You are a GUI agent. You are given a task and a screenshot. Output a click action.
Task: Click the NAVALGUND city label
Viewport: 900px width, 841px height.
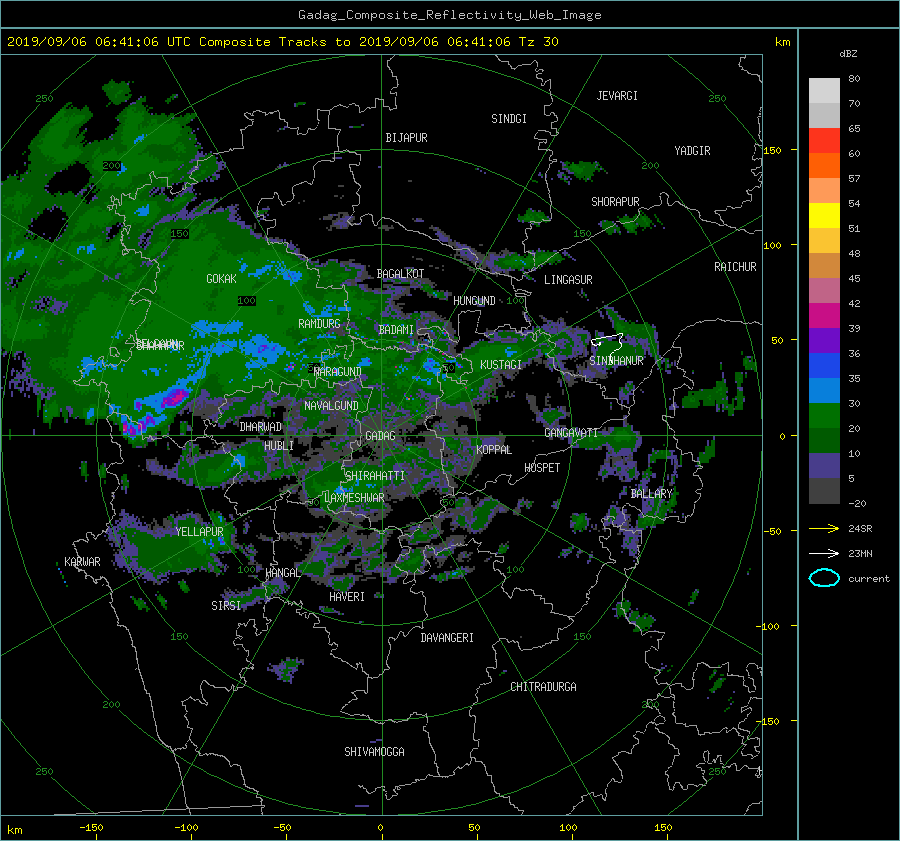point(331,406)
